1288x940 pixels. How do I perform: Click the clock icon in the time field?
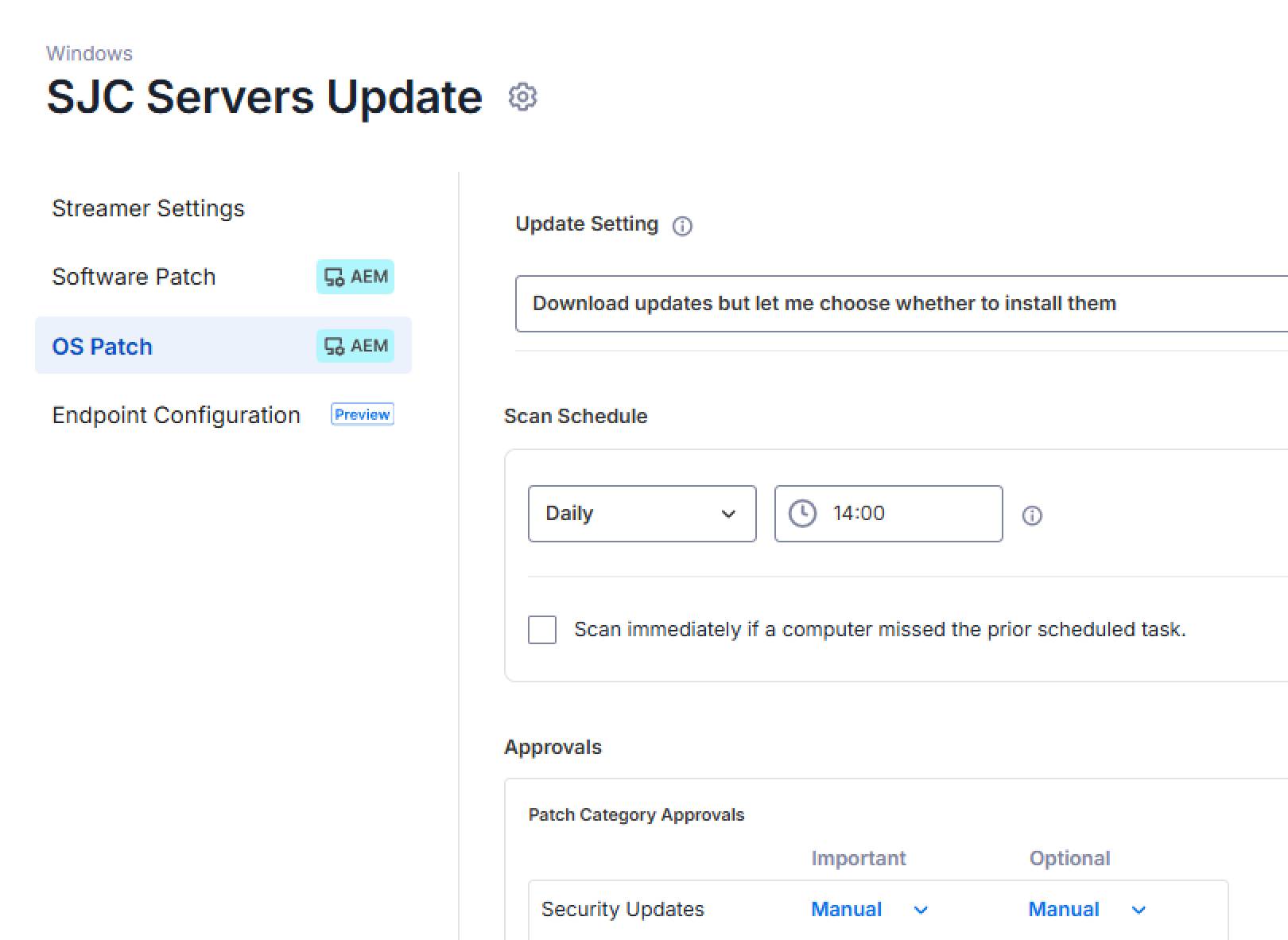pos(802,513)
